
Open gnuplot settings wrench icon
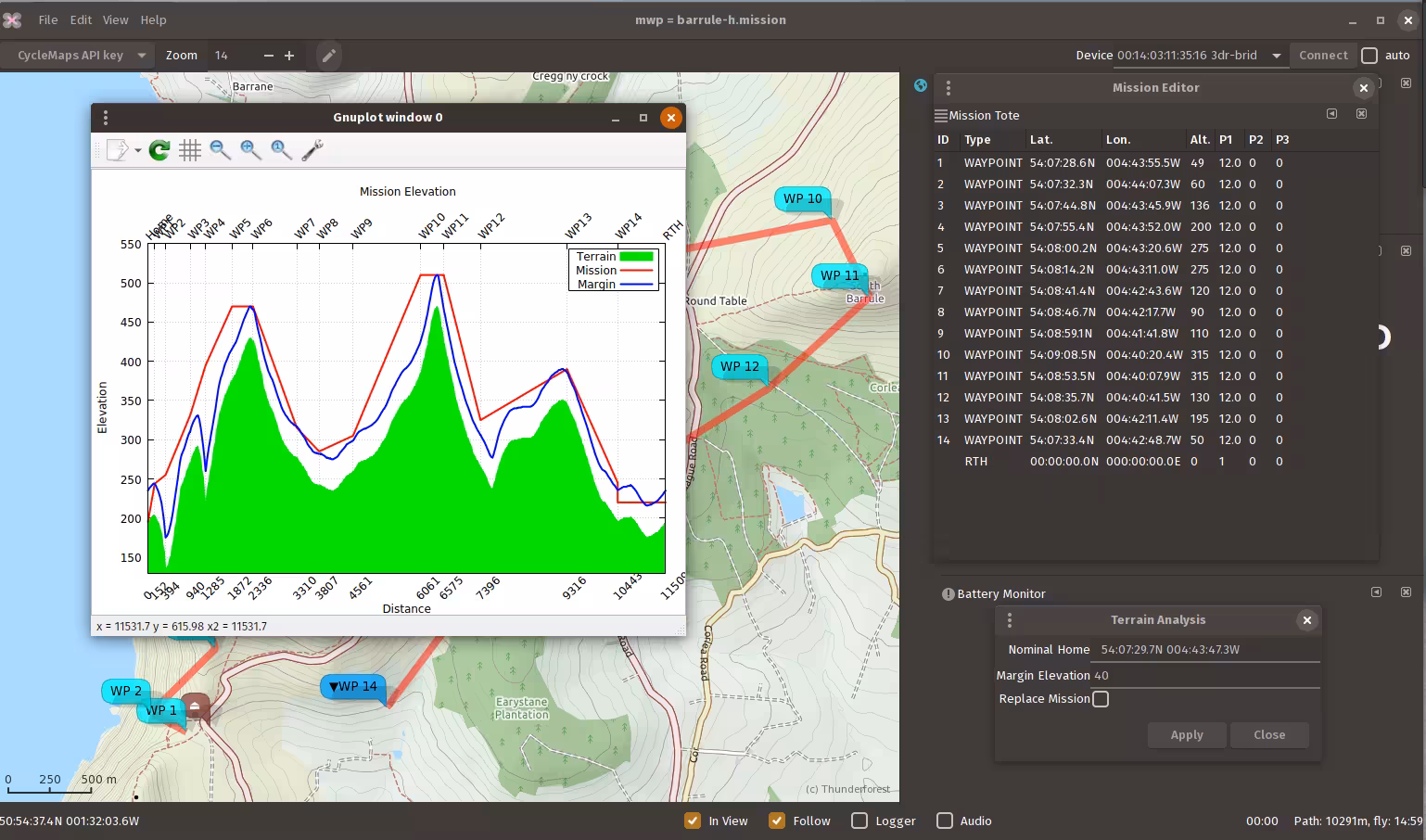(x=312, y=150)
